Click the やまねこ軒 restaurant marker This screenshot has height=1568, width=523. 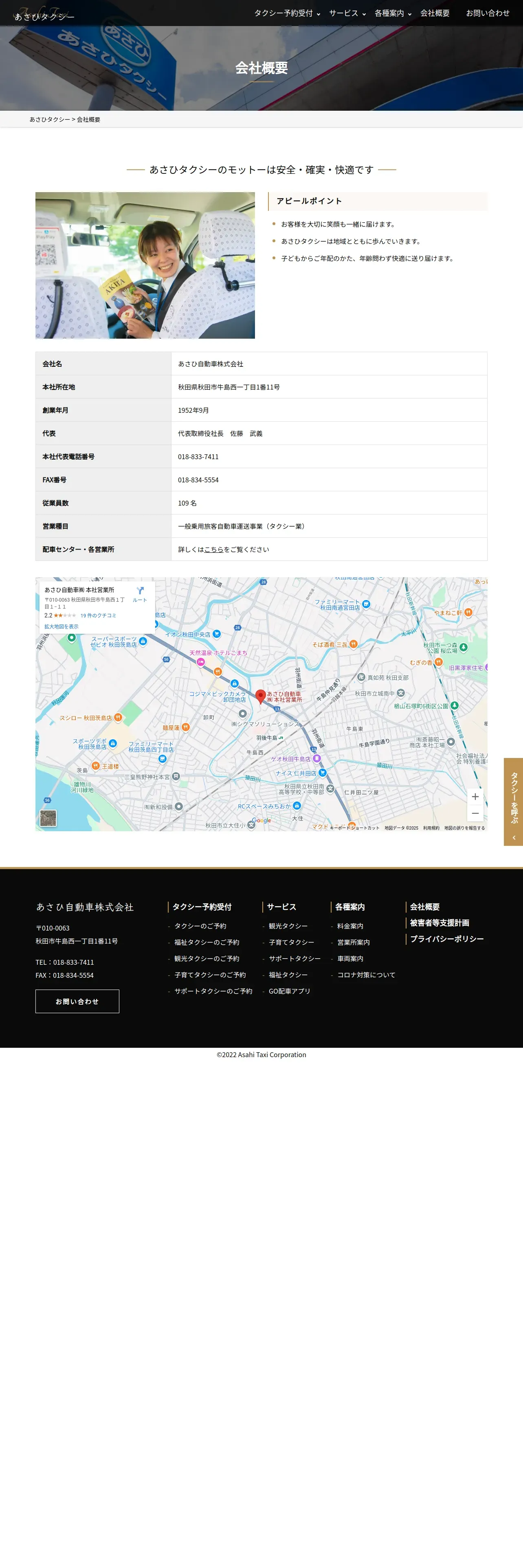tap(468, 612)
